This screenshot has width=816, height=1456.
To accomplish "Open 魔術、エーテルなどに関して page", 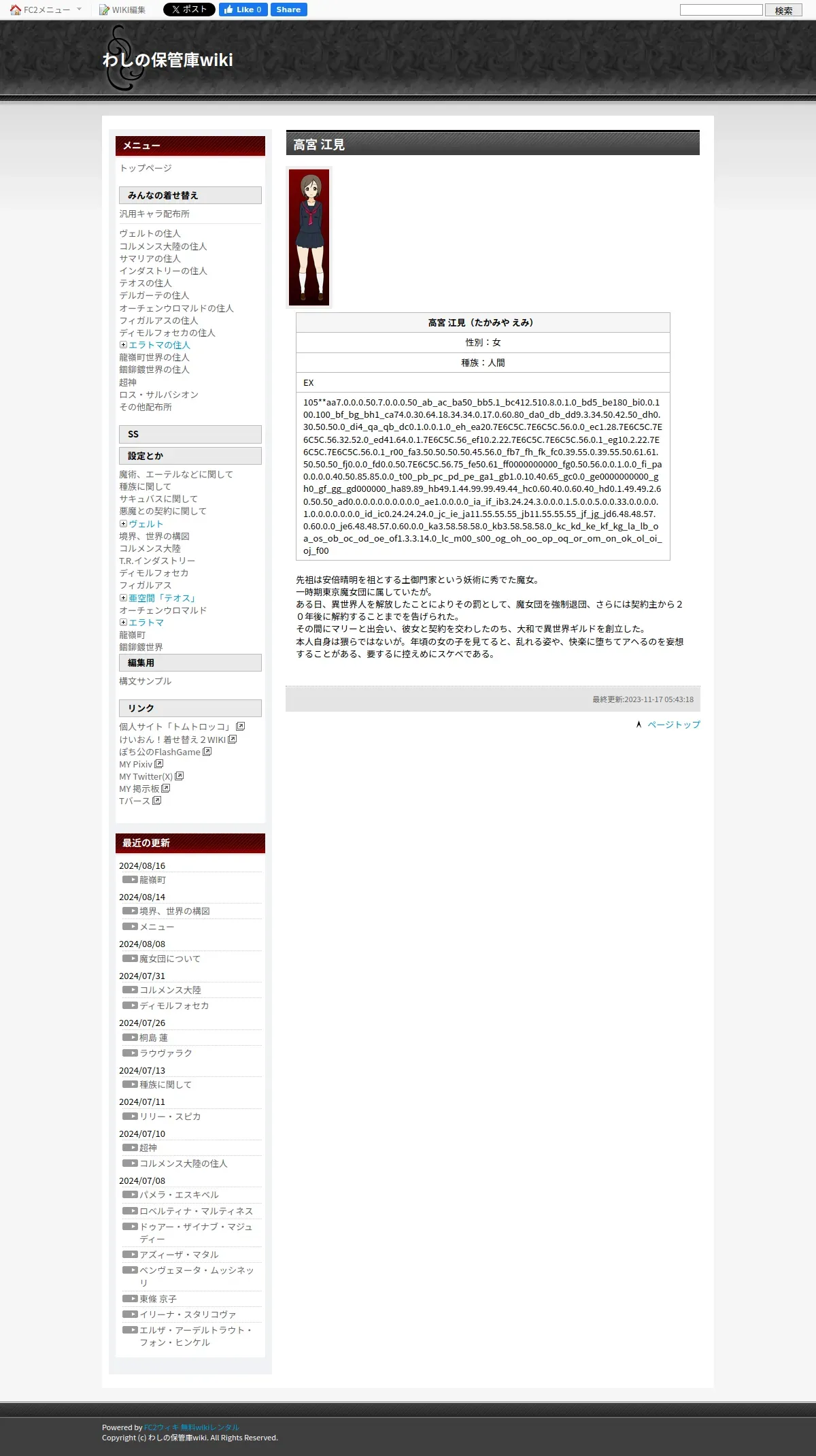I will coord(176,474).
